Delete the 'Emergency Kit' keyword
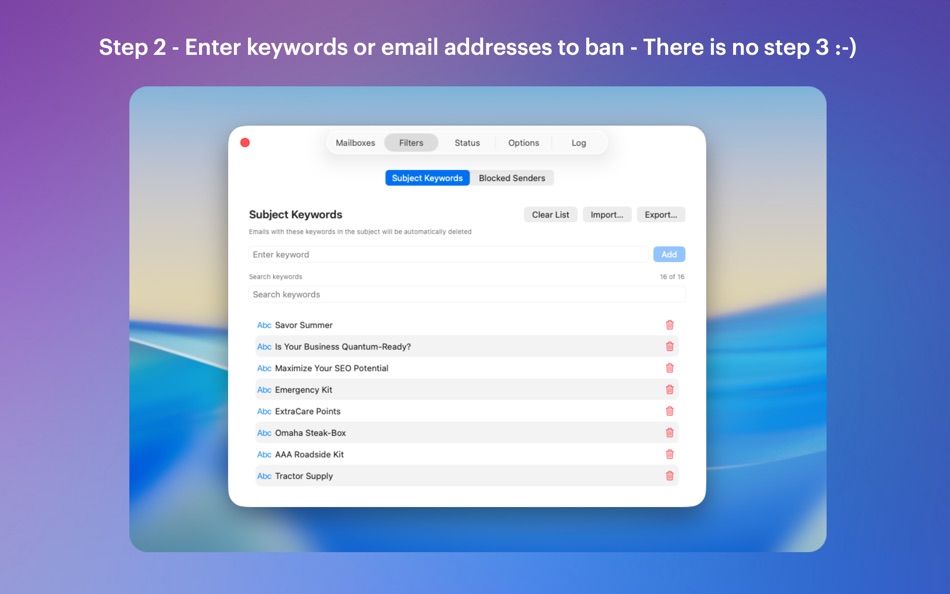Viewport: 950px width, 594px height. (x=669, y=389)
